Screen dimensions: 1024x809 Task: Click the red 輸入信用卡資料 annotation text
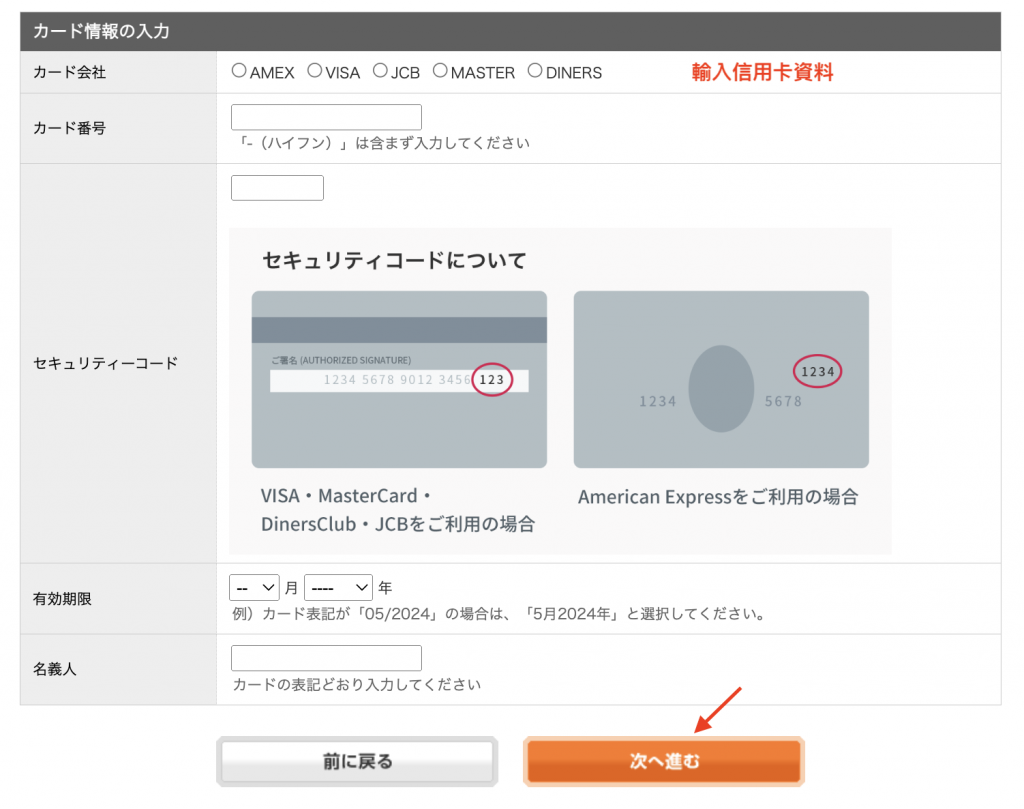coord(762,72)
